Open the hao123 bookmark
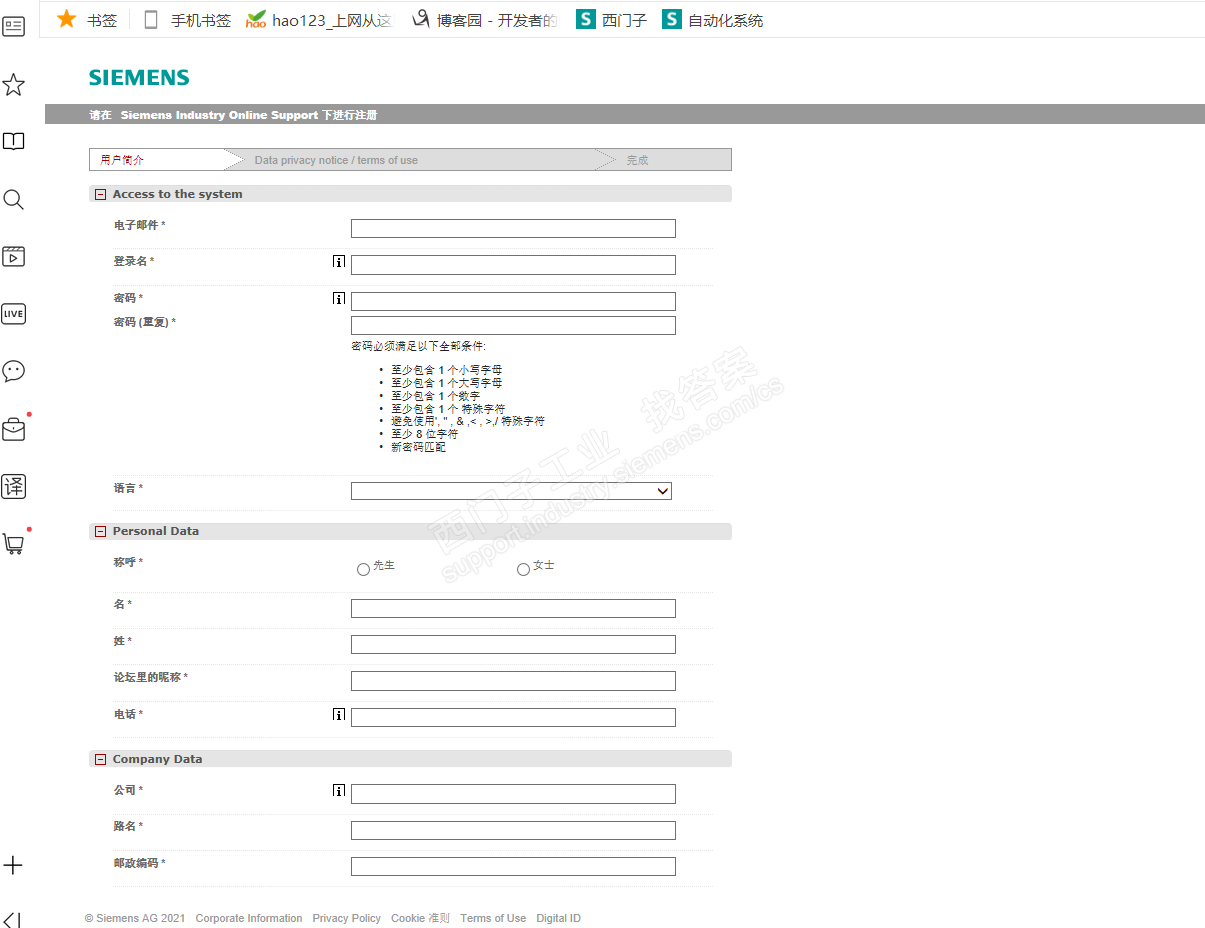Image resolution: width=1205 pixels, height=928 pixels. click(319, 20)
